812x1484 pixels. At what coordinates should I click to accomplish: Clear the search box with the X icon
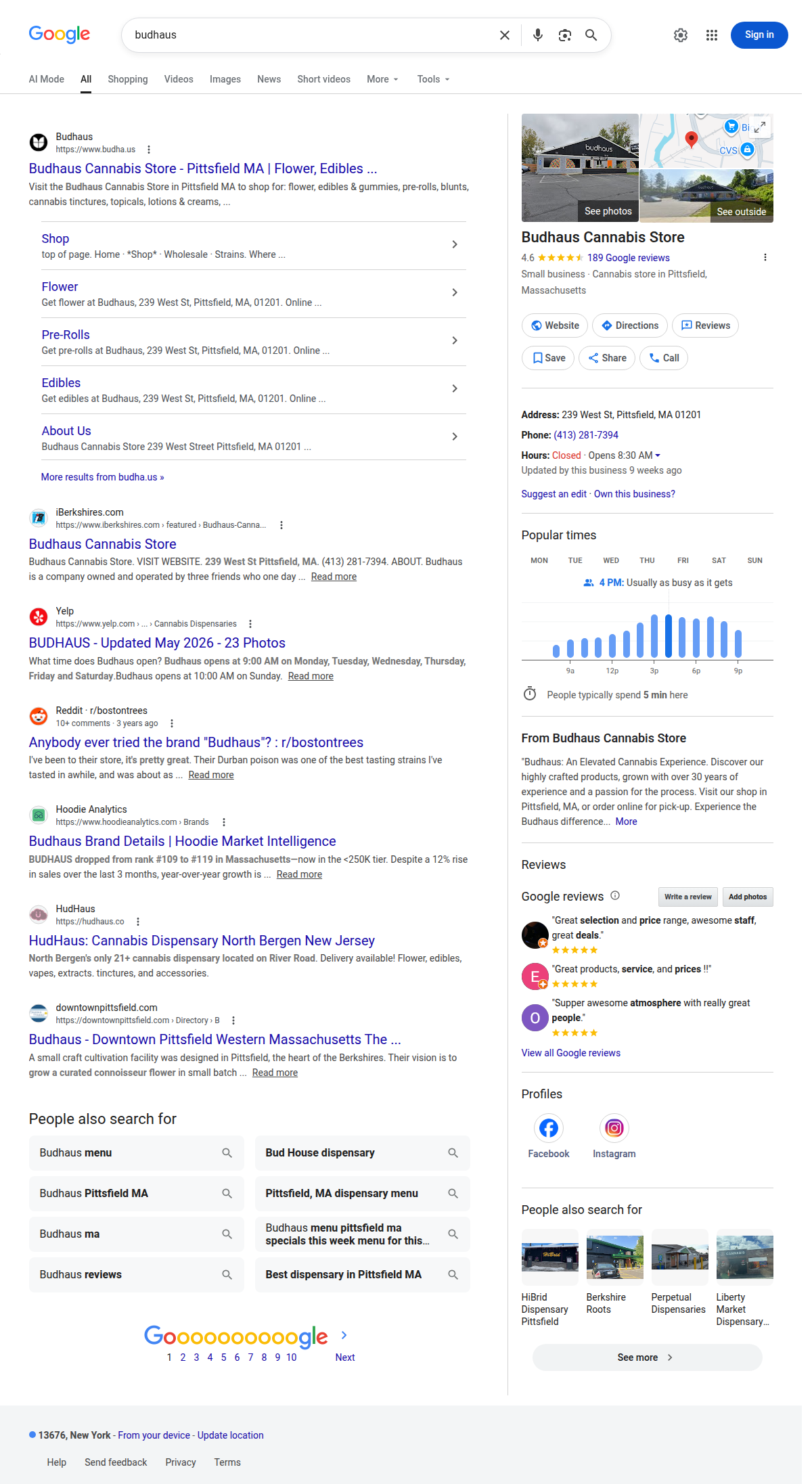(x=505, y=35)
